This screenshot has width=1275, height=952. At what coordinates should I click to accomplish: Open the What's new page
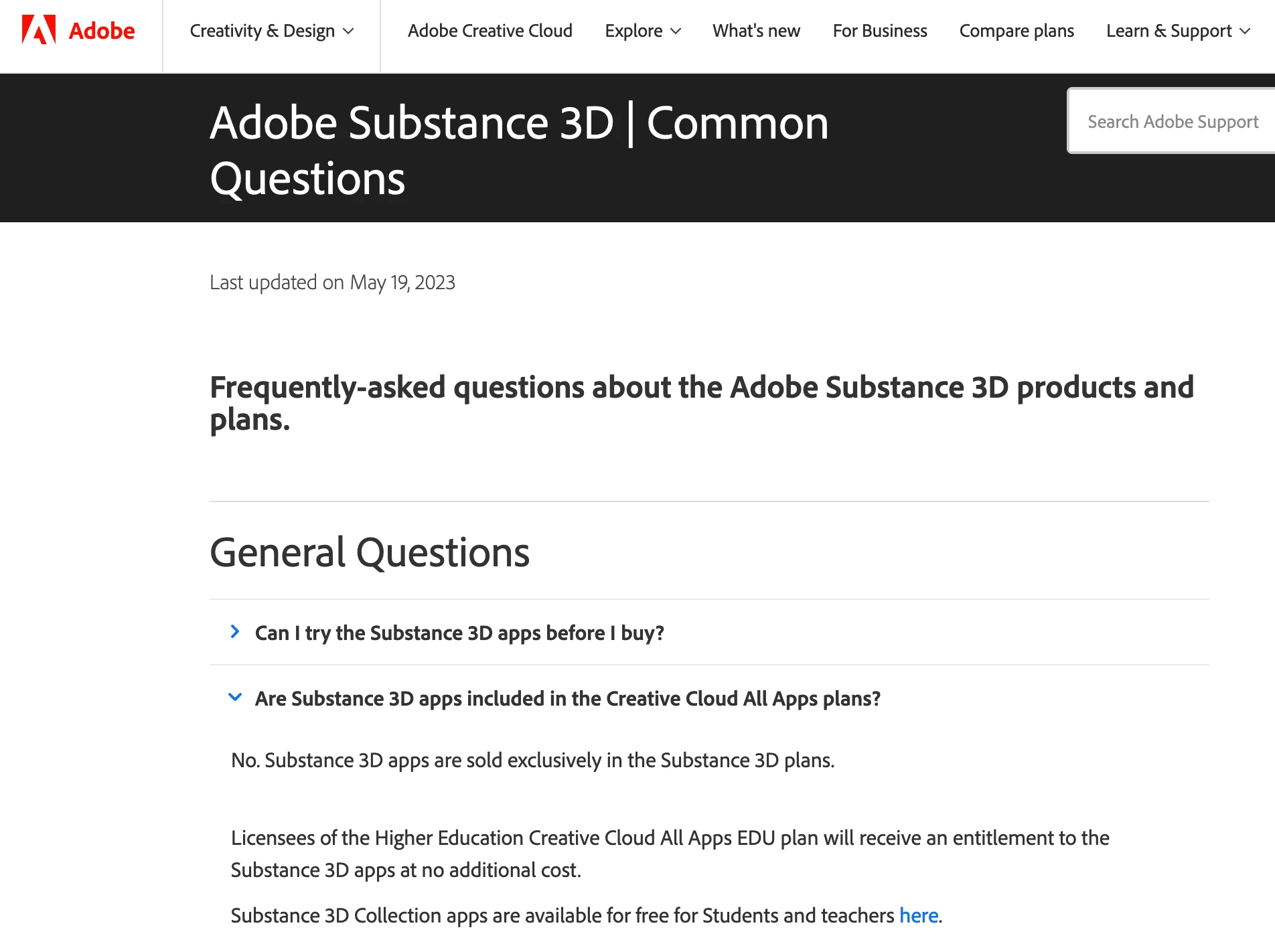[x=756, y=31]
